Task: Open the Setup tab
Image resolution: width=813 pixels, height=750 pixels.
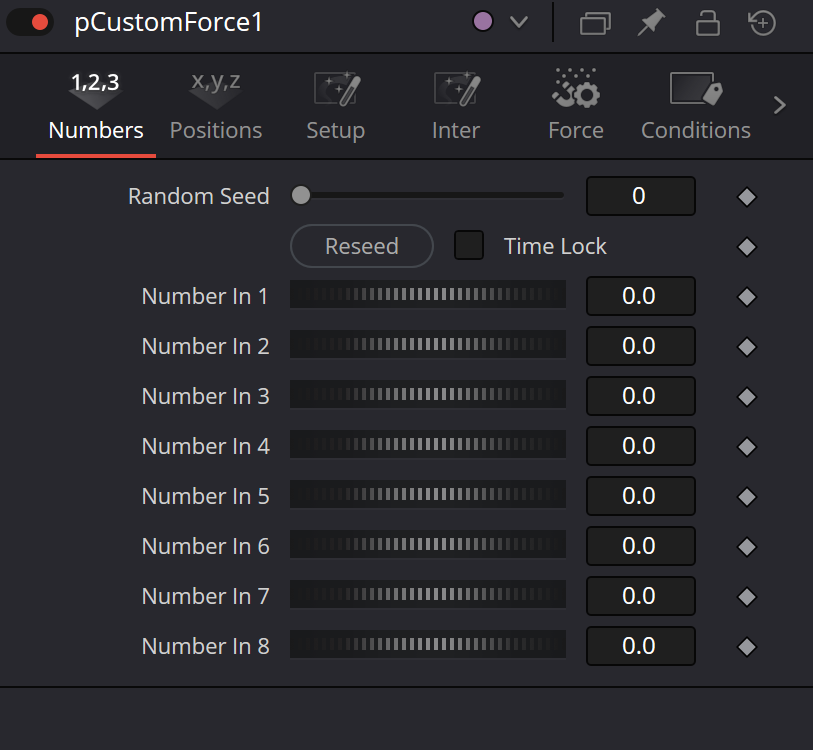Action: click(x=336, y=106)
